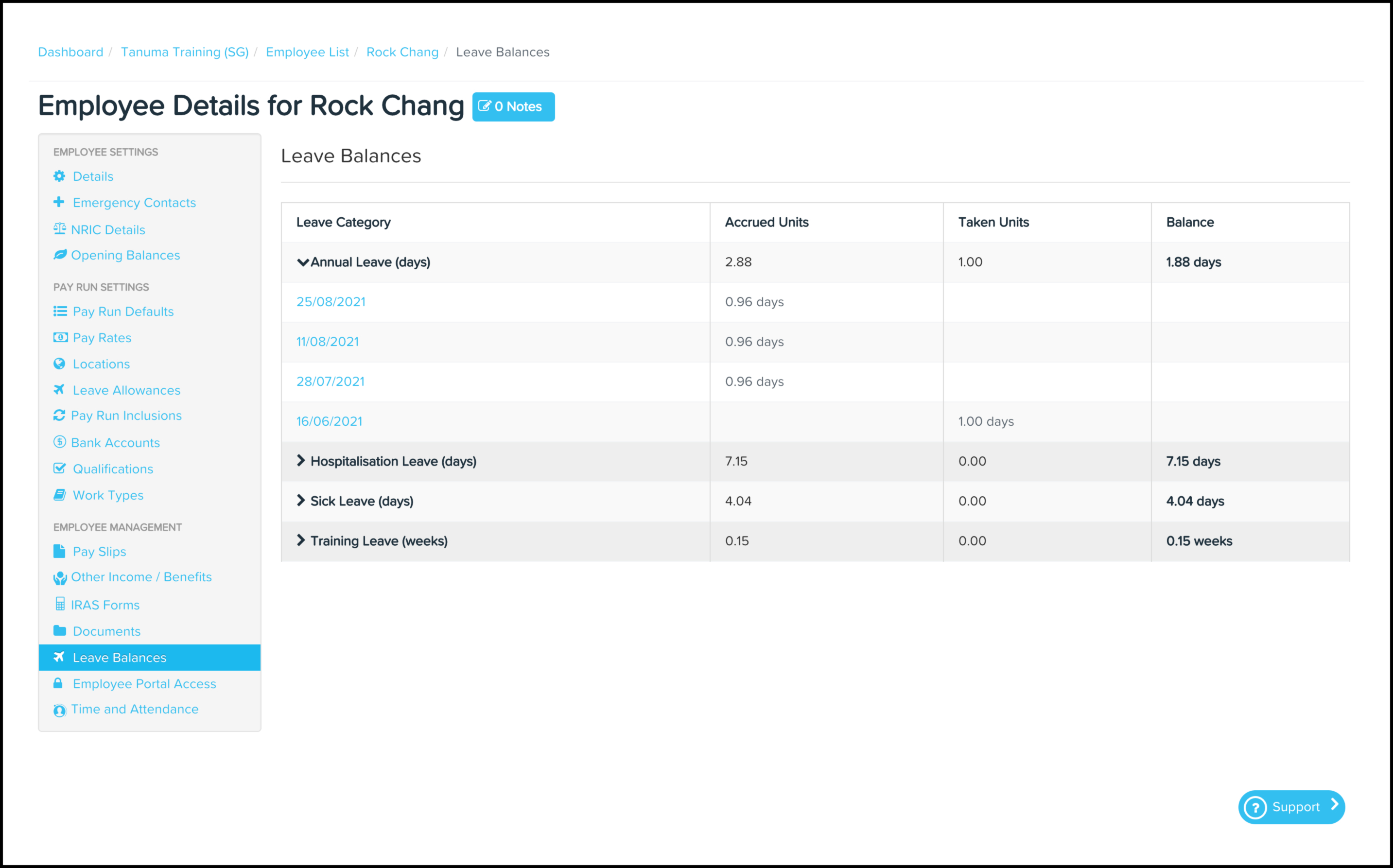Click the dollar icon next to Bank Accounts
This screenshot has width=1393, height=868.
(60, 442)
